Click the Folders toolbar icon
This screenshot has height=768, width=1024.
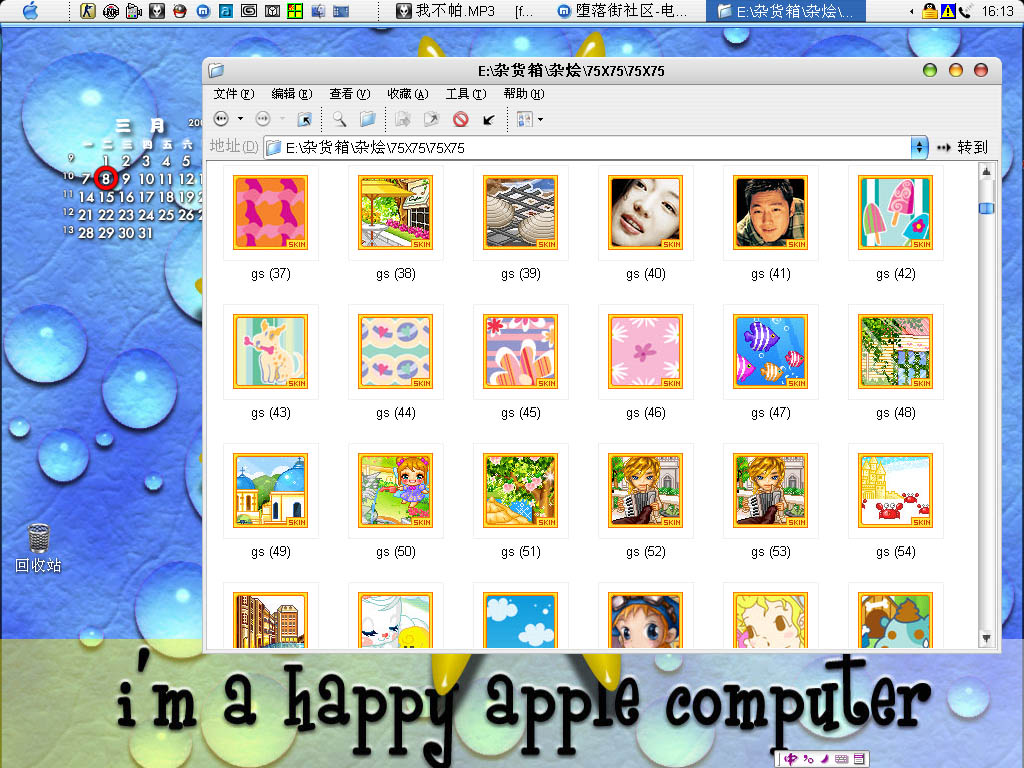click(x=367, y=119)
